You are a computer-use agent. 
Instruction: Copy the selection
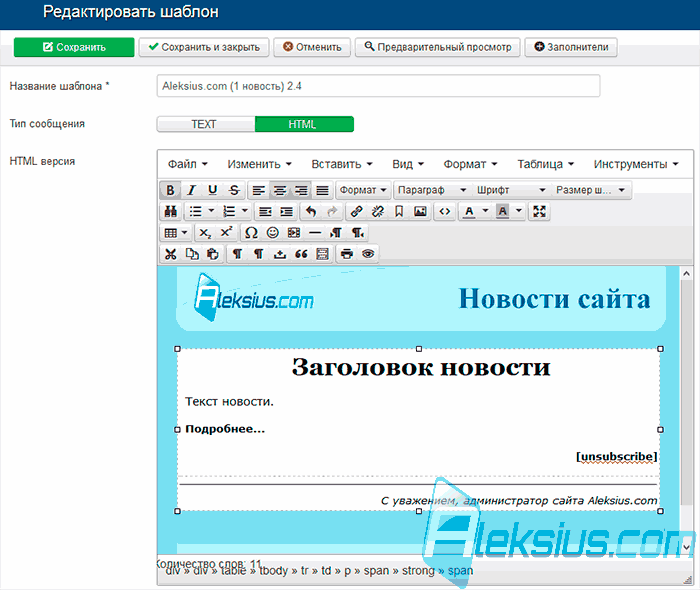tap(192, 254)
